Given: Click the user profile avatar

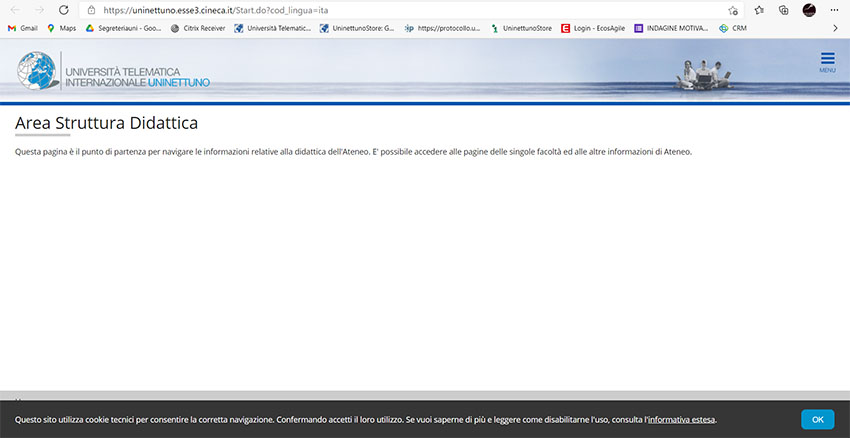Looking at the screenshot, I should [x=809, y=10].
